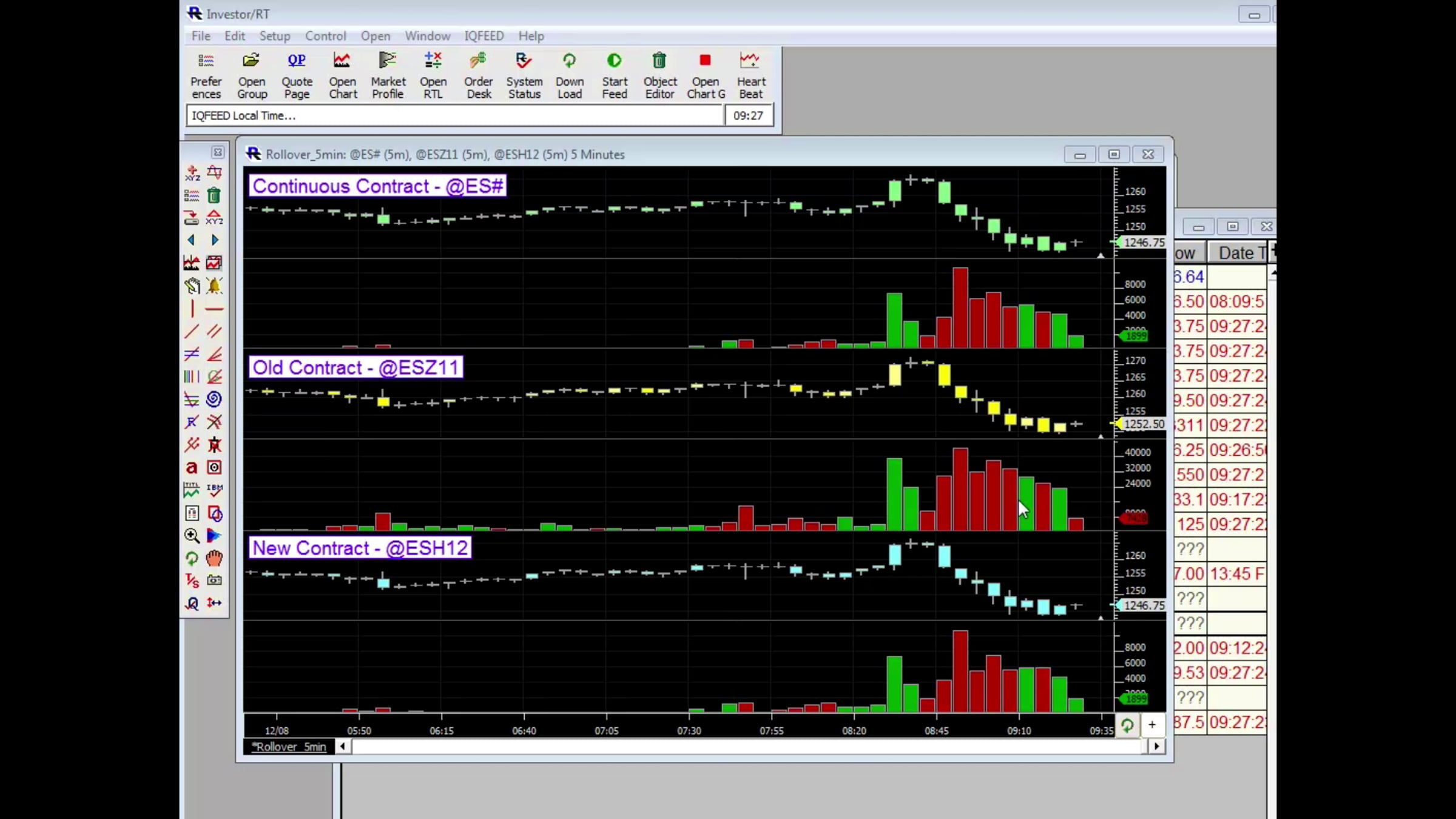Select the Rollover_5min chart tab
The height and width of the screenshot is (819, 1456).
click(x=289, y=747)
